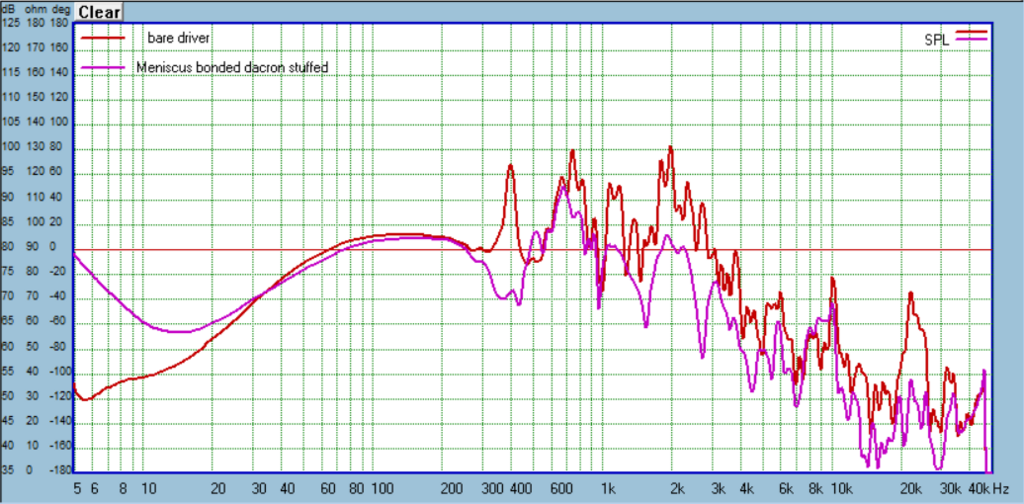Click the 100 frequency axis label
1024x504 pixels.
[382, 488]
